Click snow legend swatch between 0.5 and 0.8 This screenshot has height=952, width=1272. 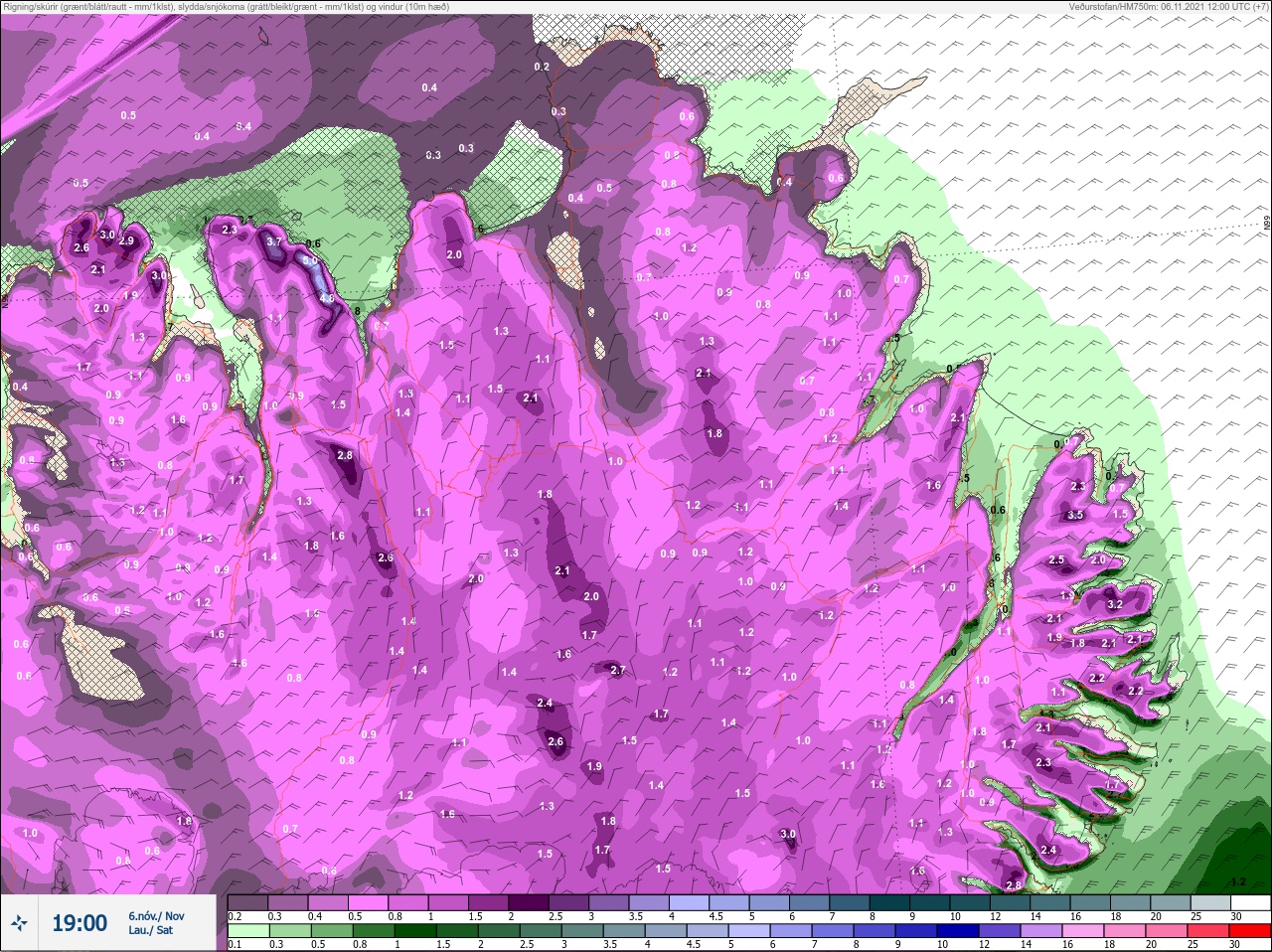pyautogui.click(x=370, y=902)
